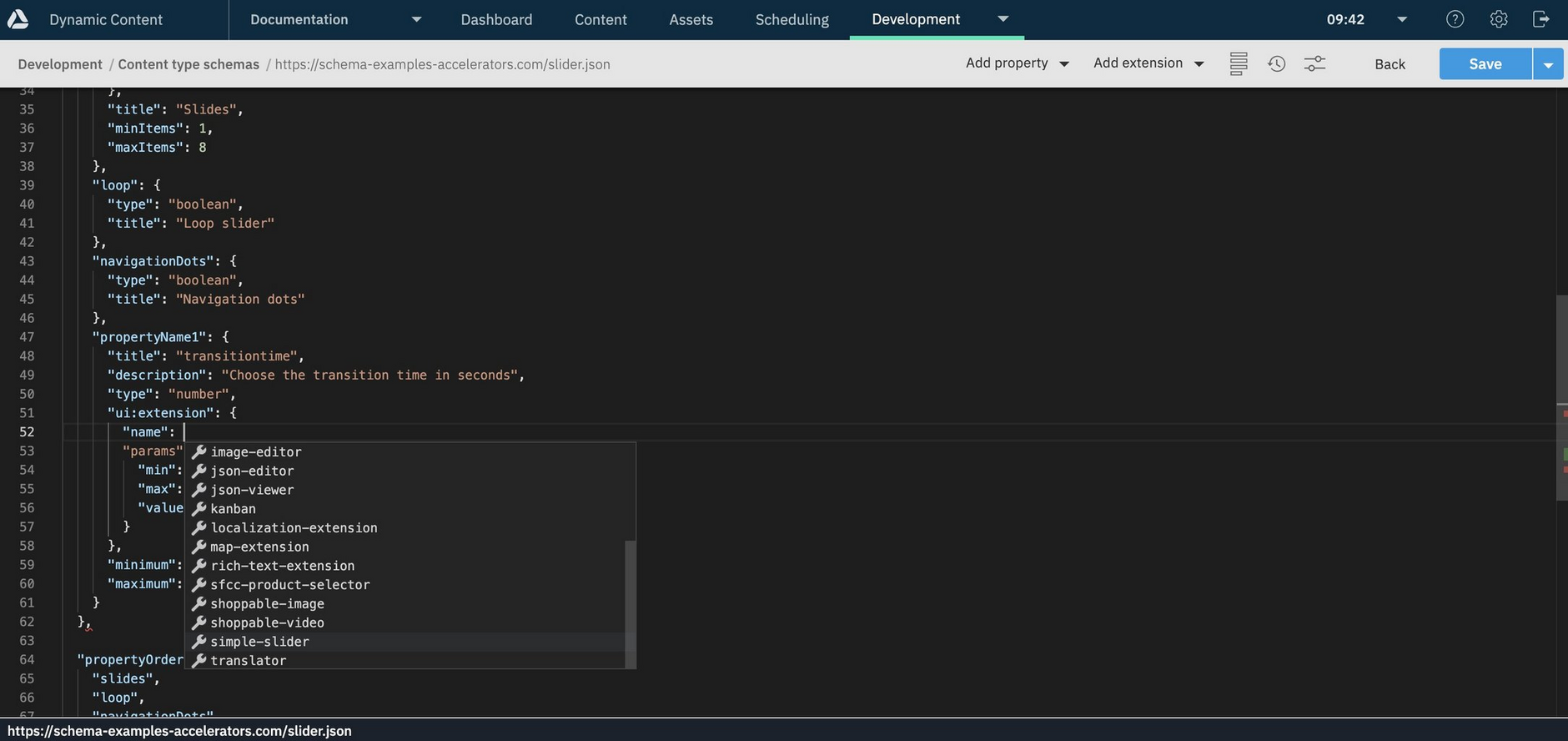Image resolution: width=1568 pixels, height=741 pixels.
Task: Click the autocomplete list scrollbar
Action: coord(631,601)
